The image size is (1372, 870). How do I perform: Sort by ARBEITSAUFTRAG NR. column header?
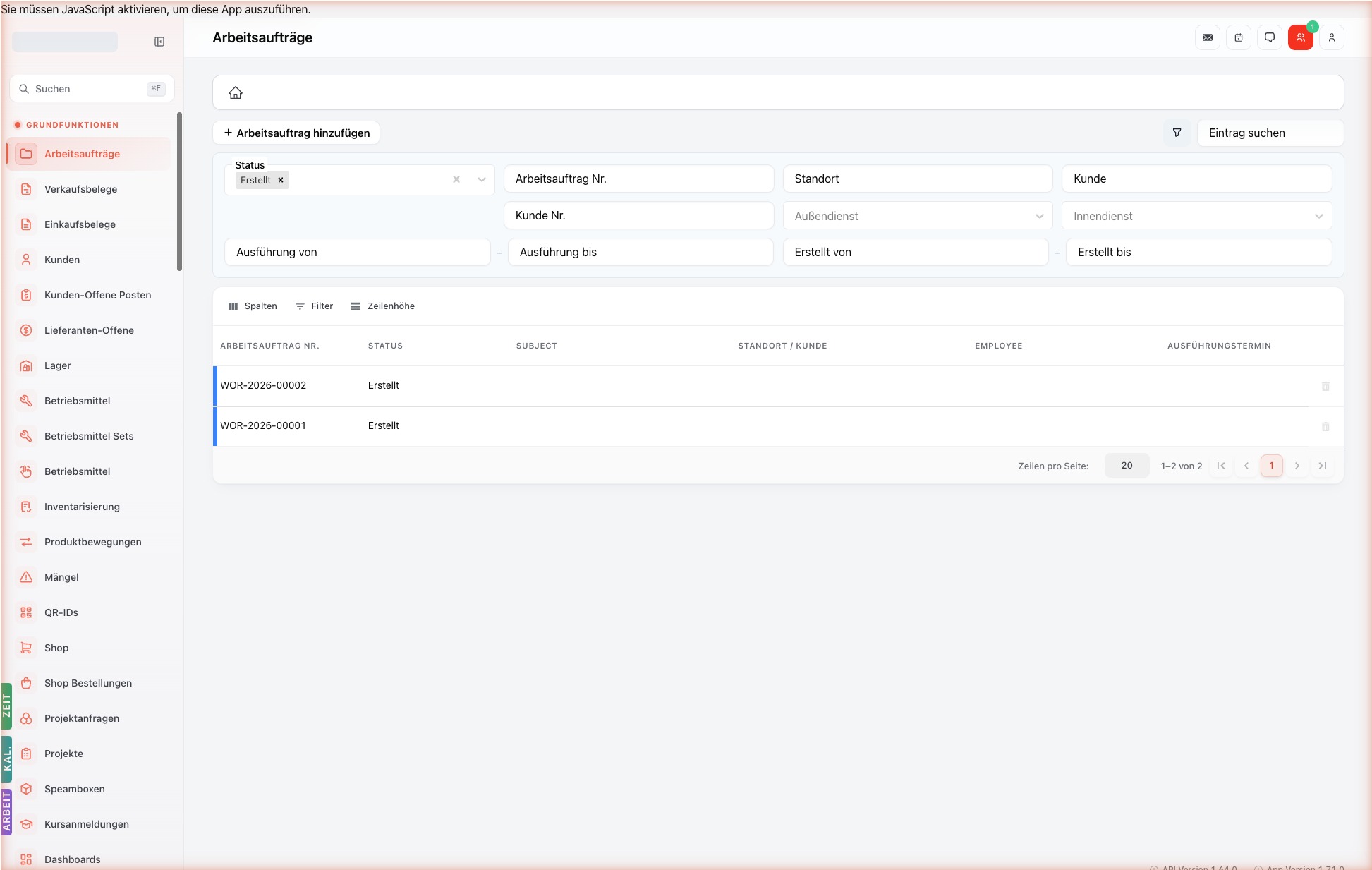point(269,346)
